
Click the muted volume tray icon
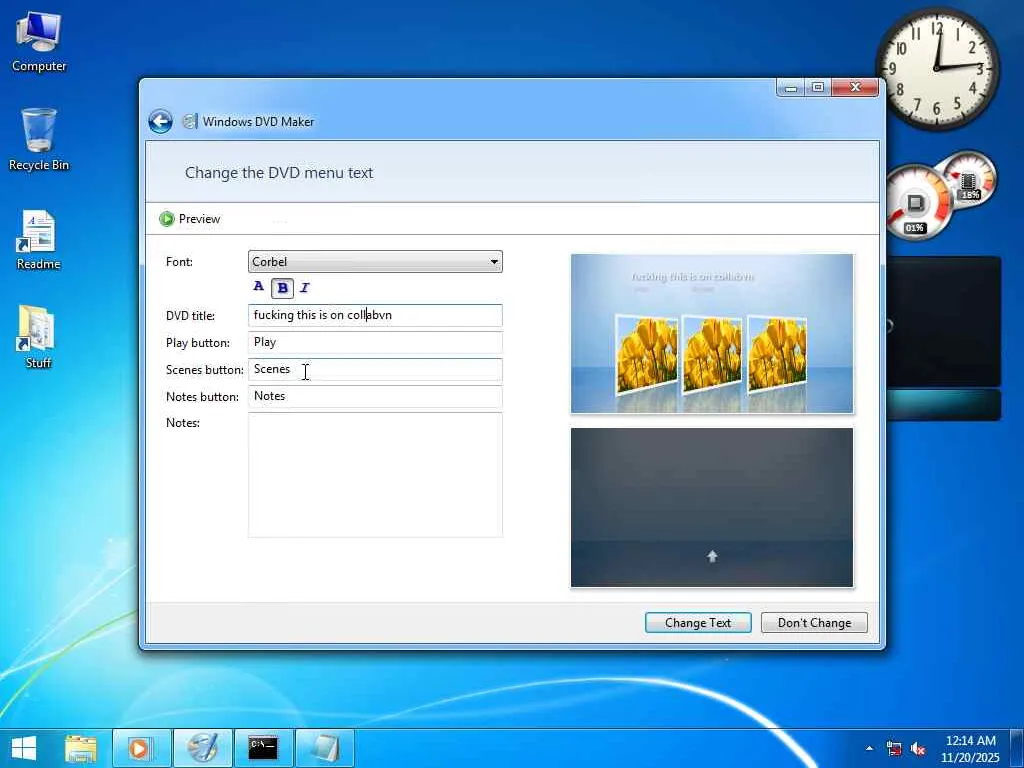(918, 748)
